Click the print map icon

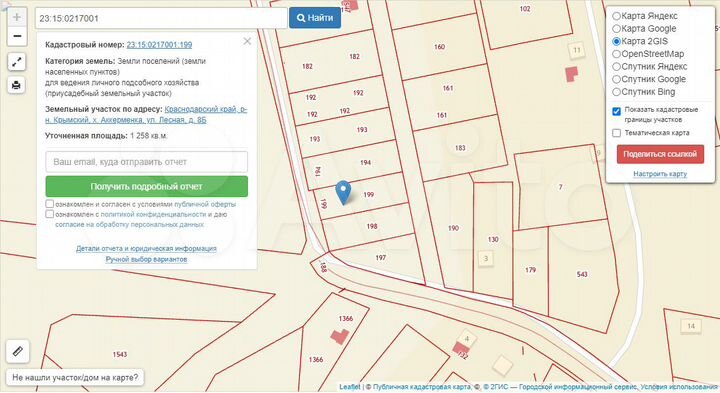click(x=17, y=85)
